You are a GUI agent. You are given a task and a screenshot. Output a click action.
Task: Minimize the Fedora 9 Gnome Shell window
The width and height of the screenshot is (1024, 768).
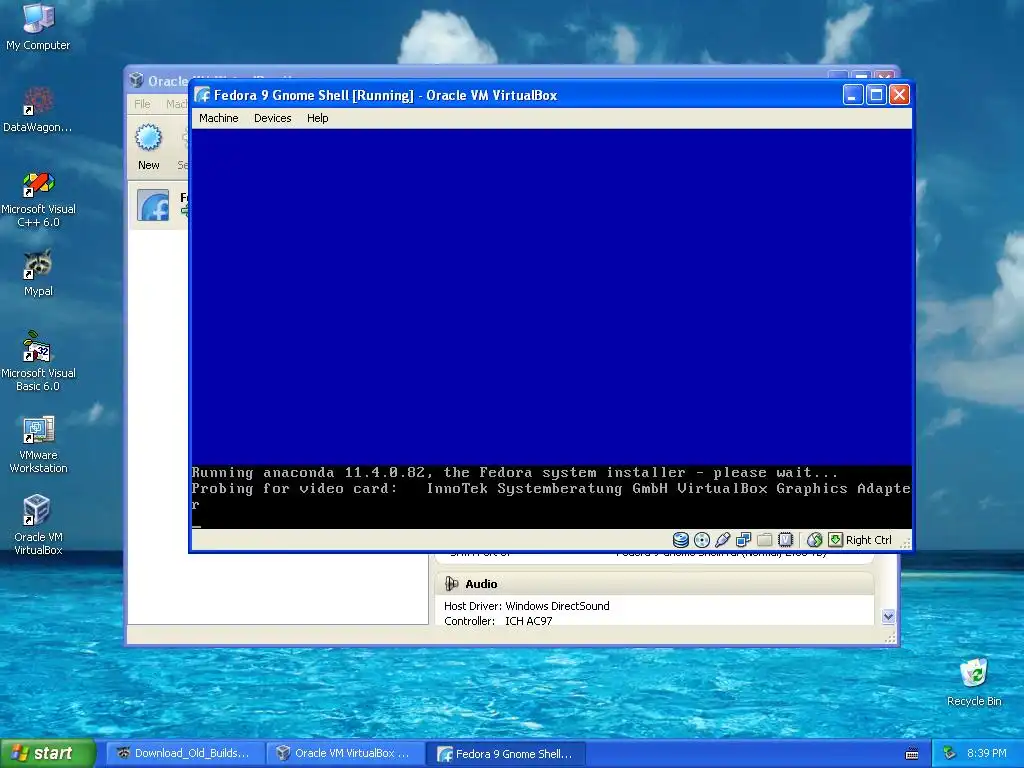click(x=852, y=95)
